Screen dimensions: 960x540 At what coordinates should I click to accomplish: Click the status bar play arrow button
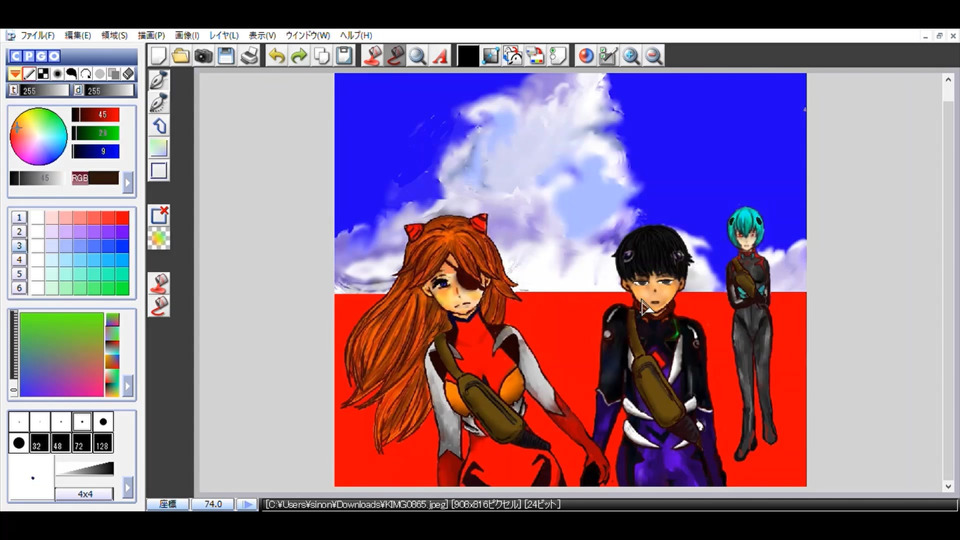pos(247,504)
